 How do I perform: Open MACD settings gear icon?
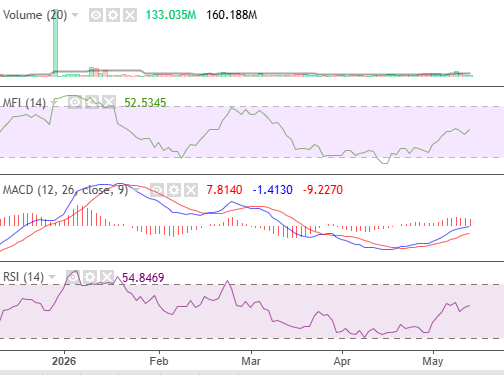tap(174, 190)
